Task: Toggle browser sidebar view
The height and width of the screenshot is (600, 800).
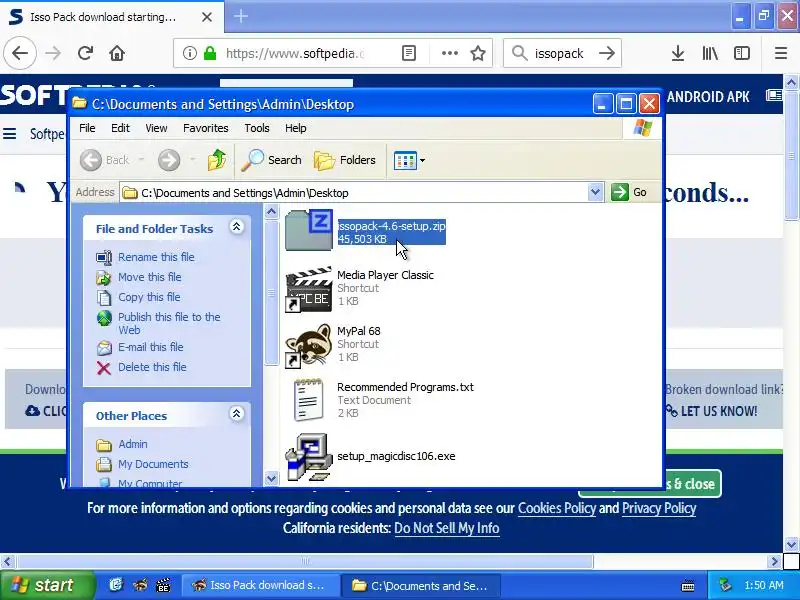Action: point(742,53)
